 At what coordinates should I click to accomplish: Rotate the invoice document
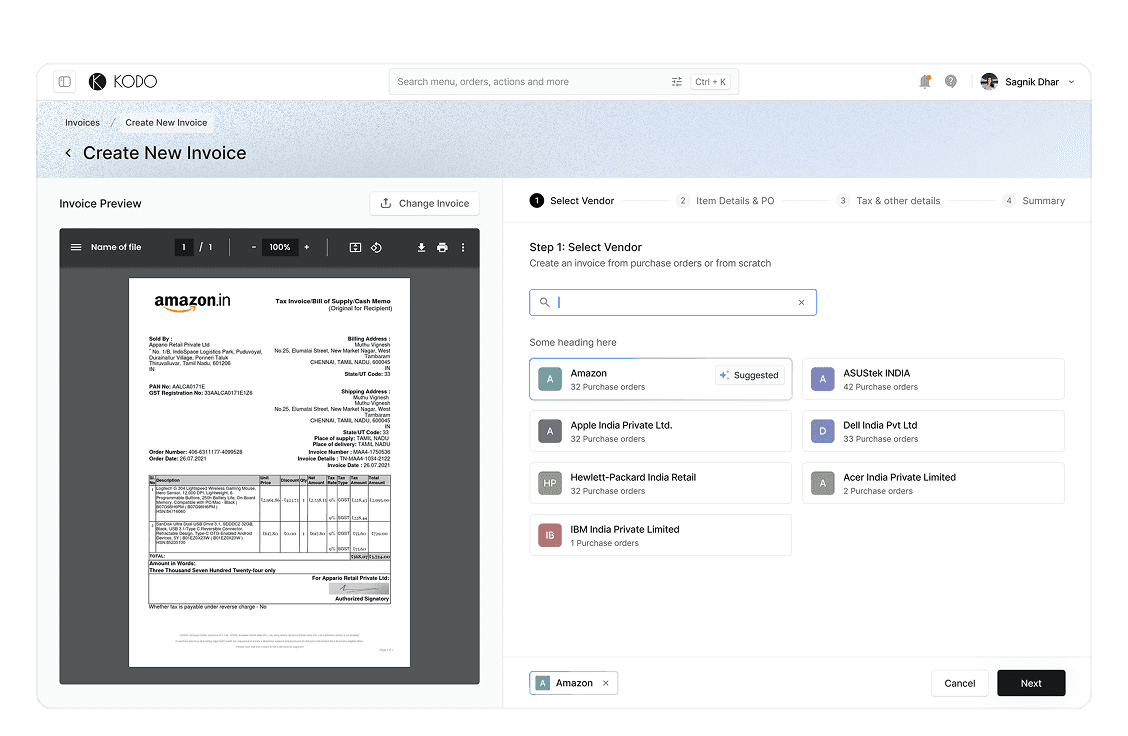376,247
